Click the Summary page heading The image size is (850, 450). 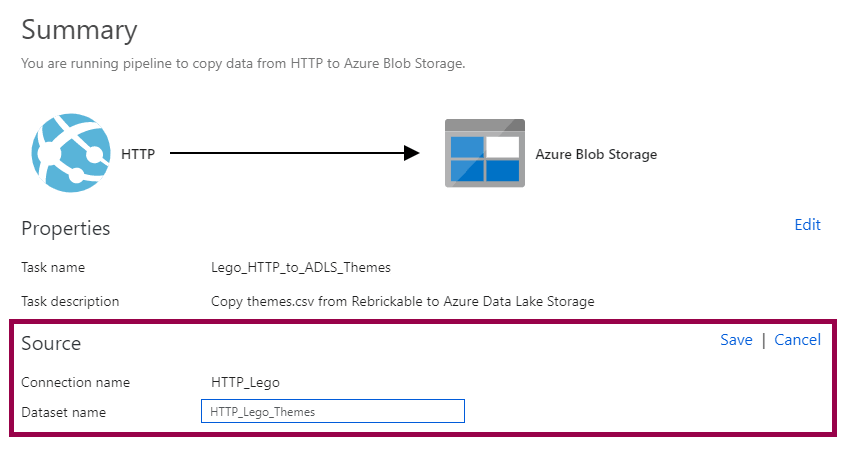(79, 30)
